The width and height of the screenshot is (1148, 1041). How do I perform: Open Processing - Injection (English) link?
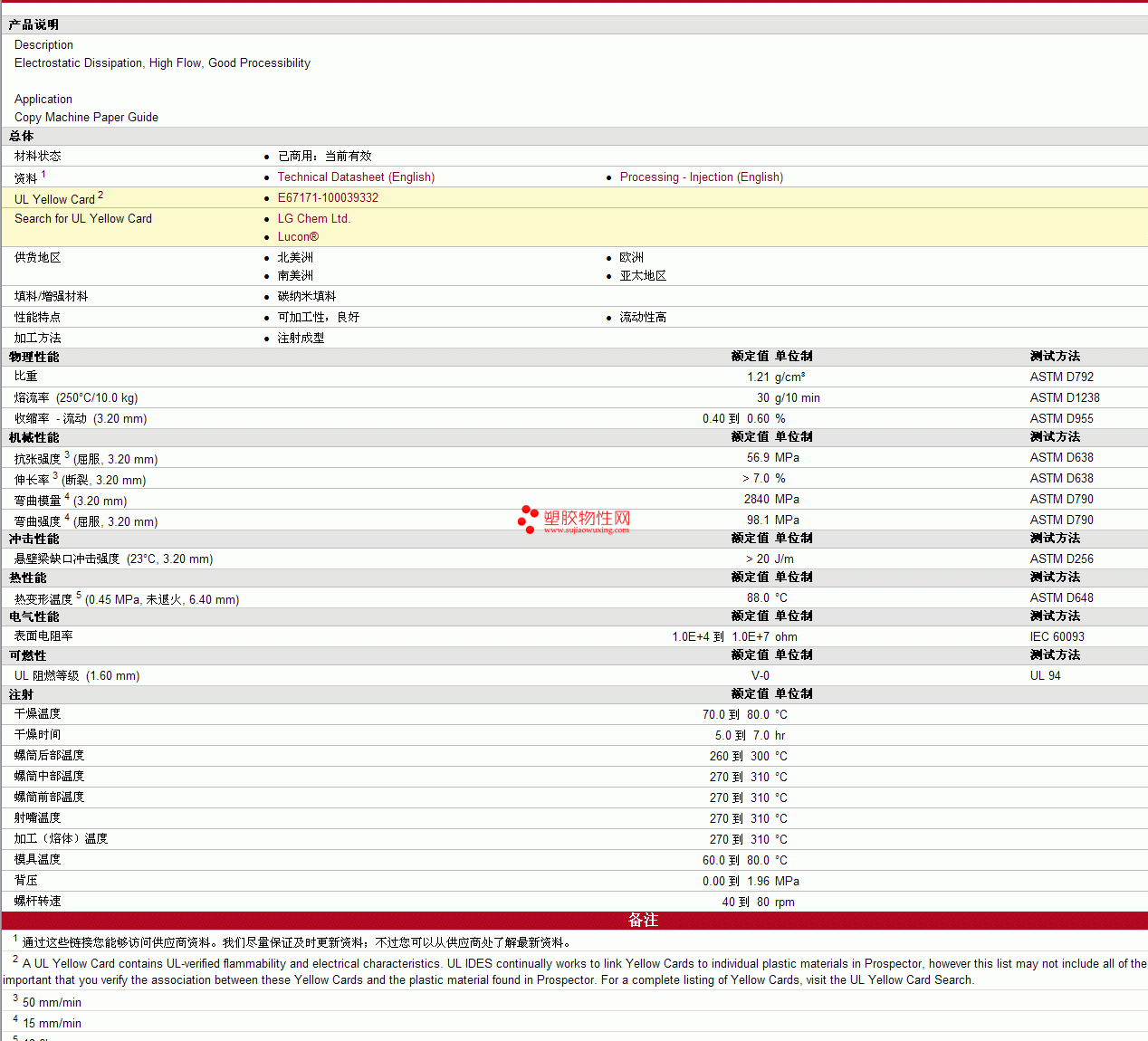pos(702,177)
